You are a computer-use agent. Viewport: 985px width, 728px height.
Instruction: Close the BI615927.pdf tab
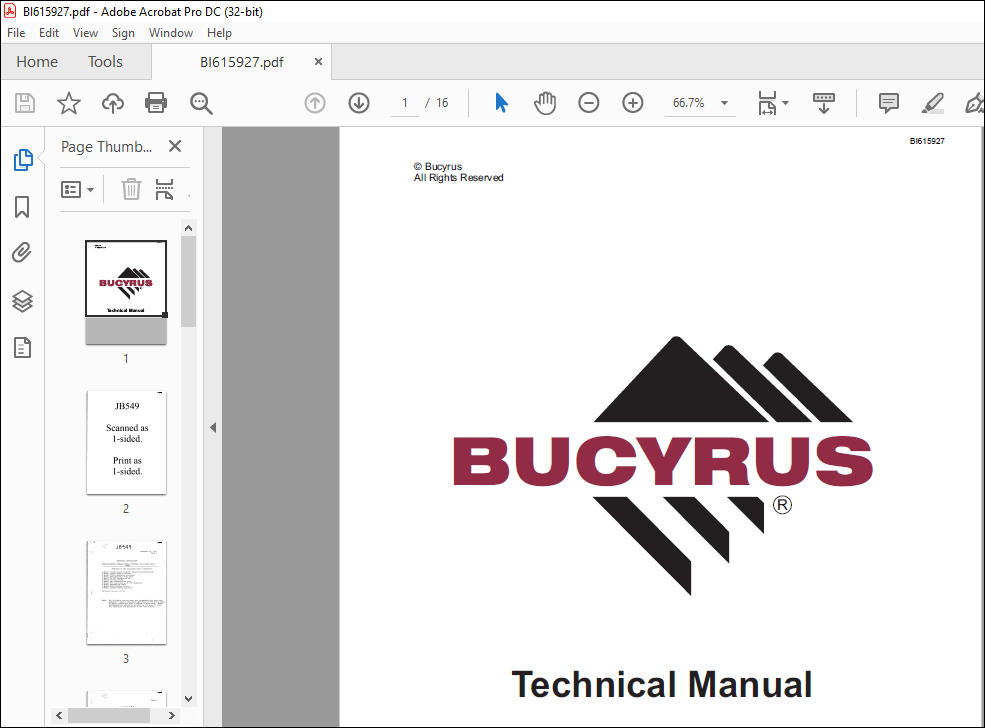(x=318, y=62)
